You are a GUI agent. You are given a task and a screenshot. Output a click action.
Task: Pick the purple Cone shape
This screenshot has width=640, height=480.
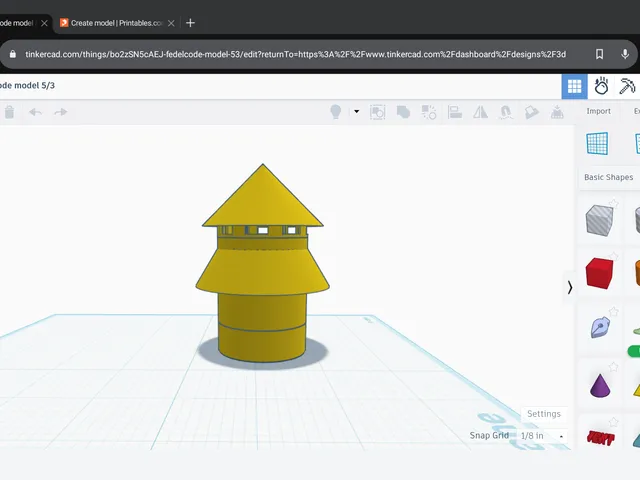(x=600, y=385)
